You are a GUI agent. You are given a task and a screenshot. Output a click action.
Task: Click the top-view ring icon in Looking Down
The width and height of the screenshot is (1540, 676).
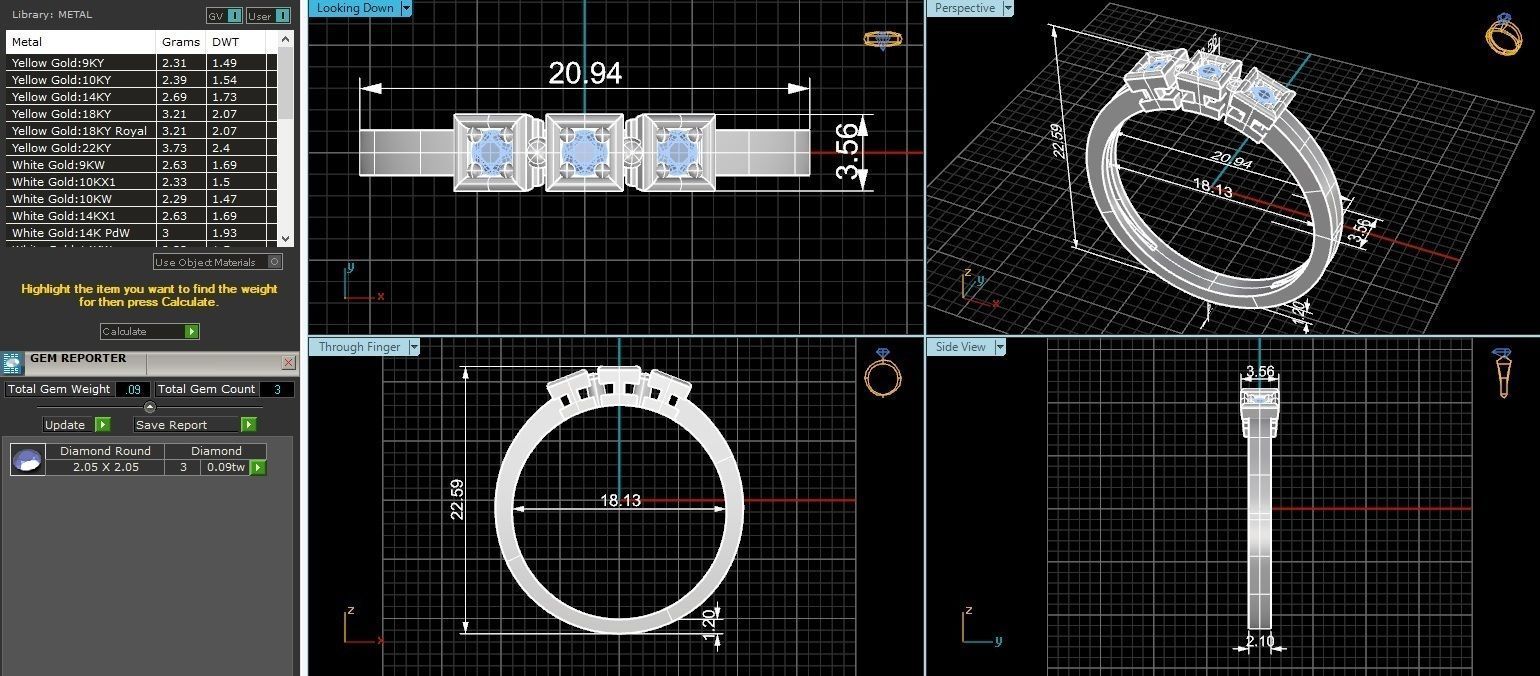pos(884,40)
